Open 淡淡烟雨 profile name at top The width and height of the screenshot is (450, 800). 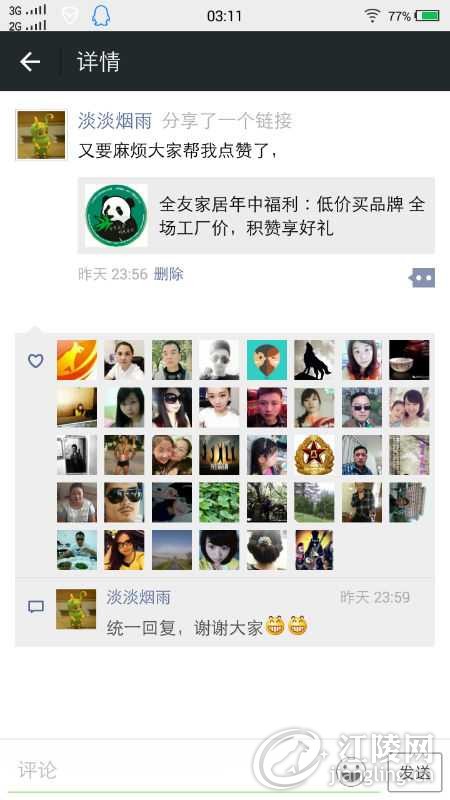tap(115, 121)
